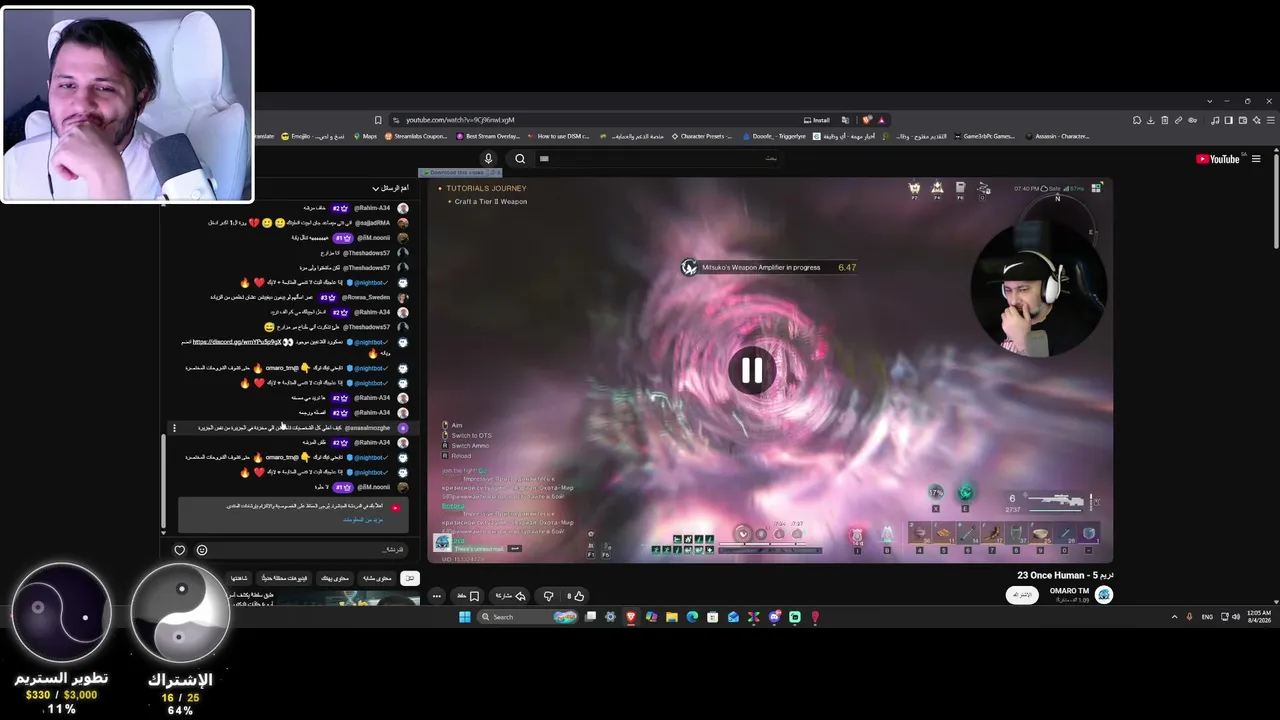The height and width of the screenshot is (720, 1280).
Task: Open the Brave wallet icon
Action: (1243, 120)
